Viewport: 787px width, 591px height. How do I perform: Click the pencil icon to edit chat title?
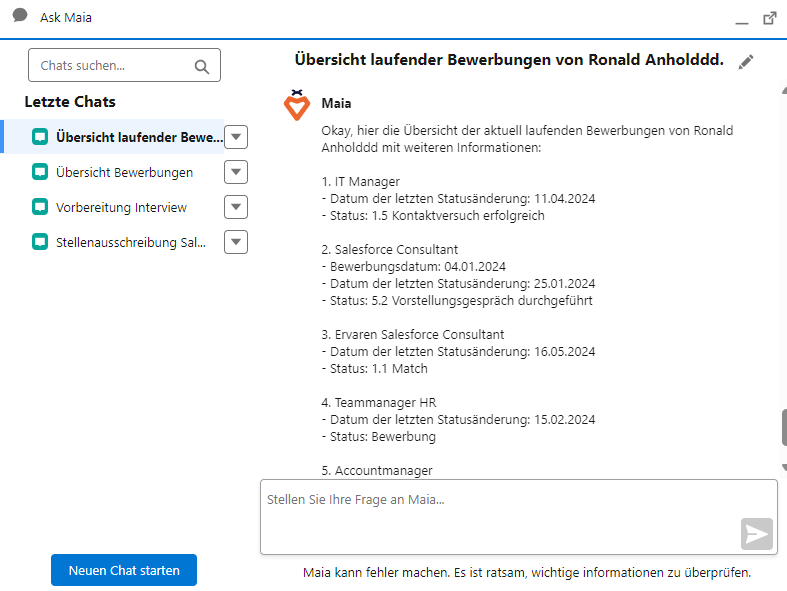click(x=745, y=62)
